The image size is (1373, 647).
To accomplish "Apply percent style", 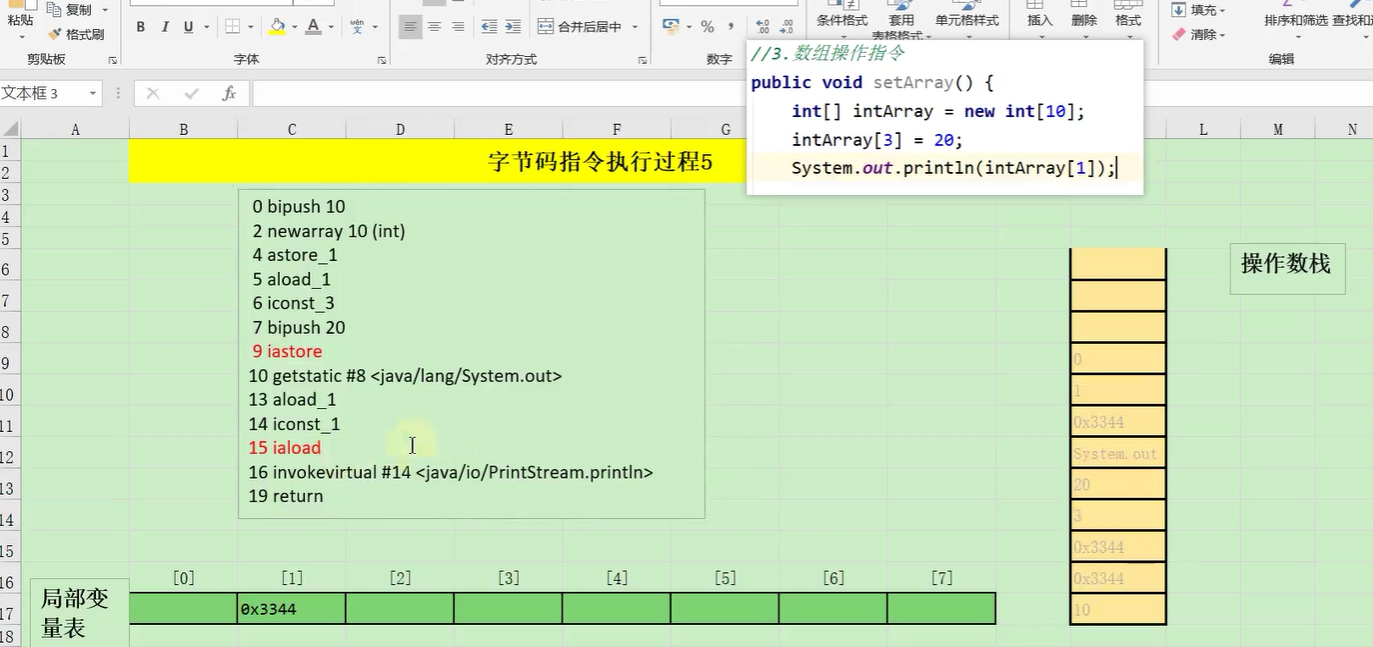I will pyautogui.click(x=707, y=27).
